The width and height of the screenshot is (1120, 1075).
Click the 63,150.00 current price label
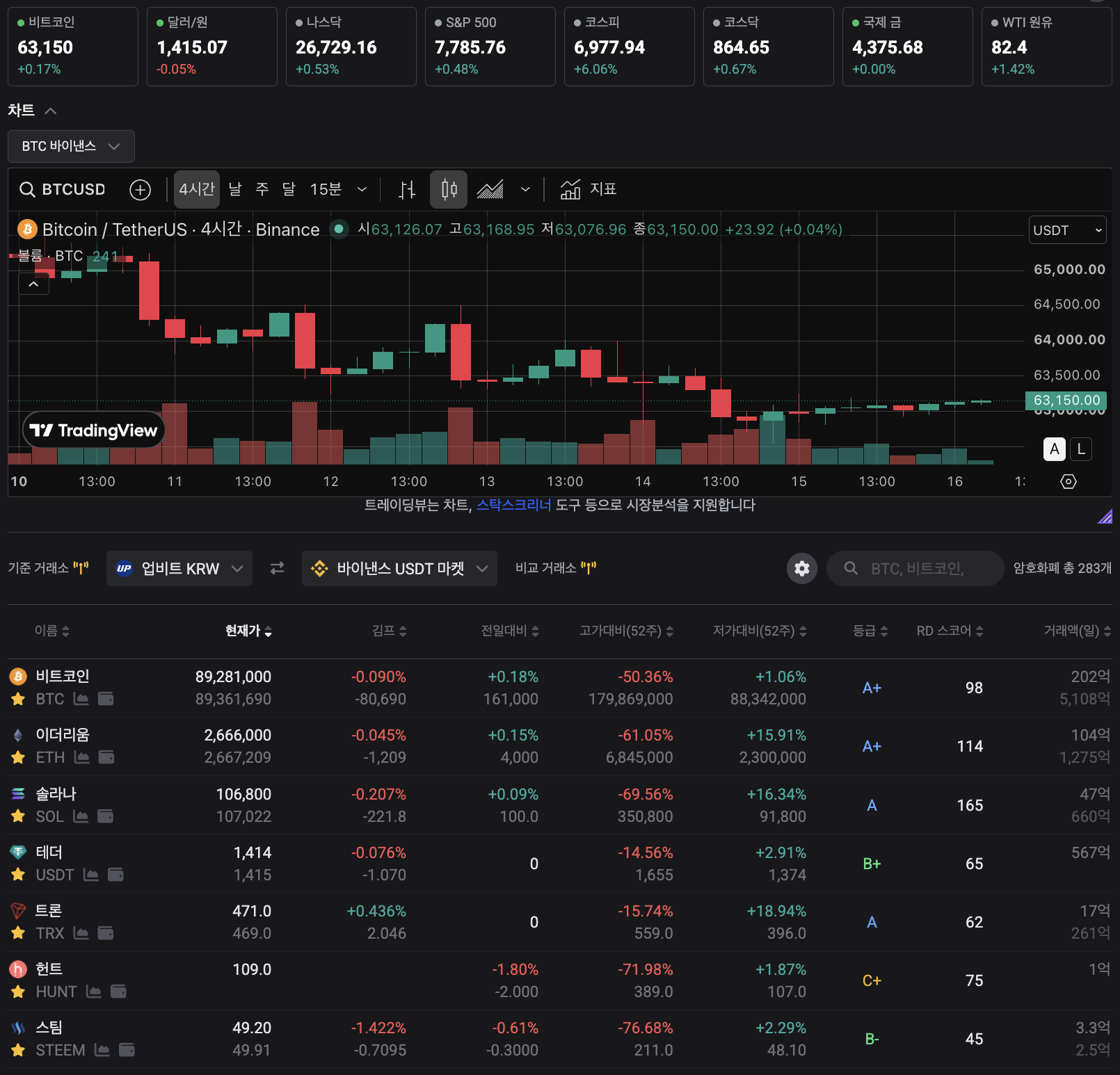pos(1066,401)
